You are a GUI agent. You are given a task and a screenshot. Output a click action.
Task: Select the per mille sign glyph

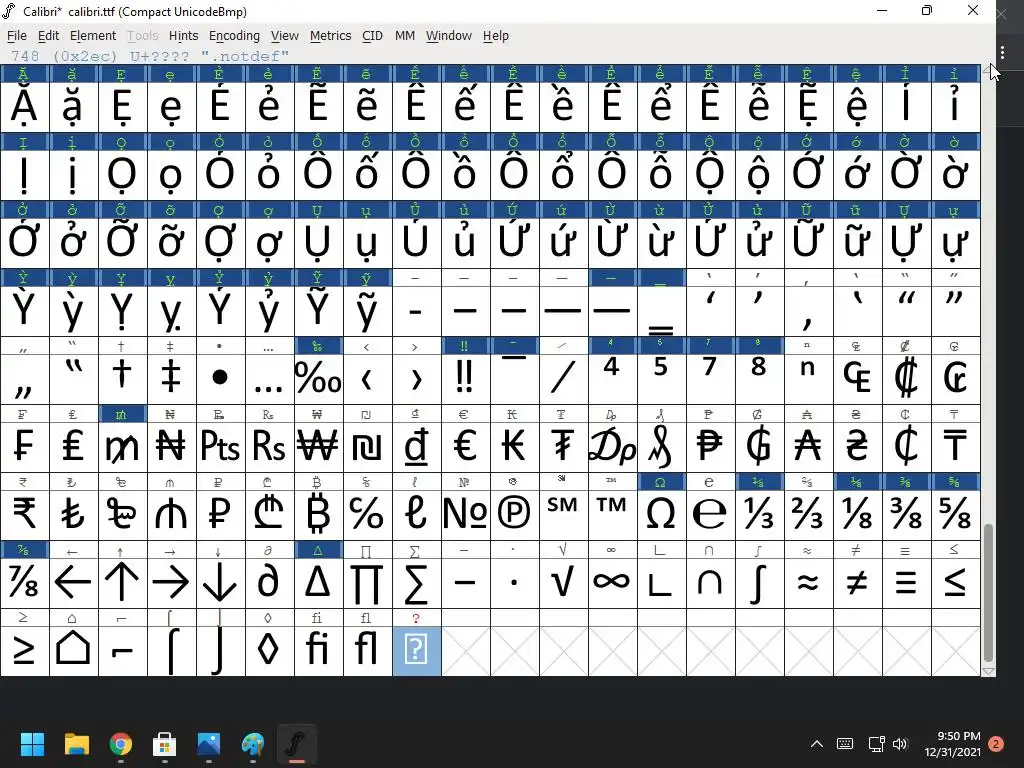click(318, 379)
